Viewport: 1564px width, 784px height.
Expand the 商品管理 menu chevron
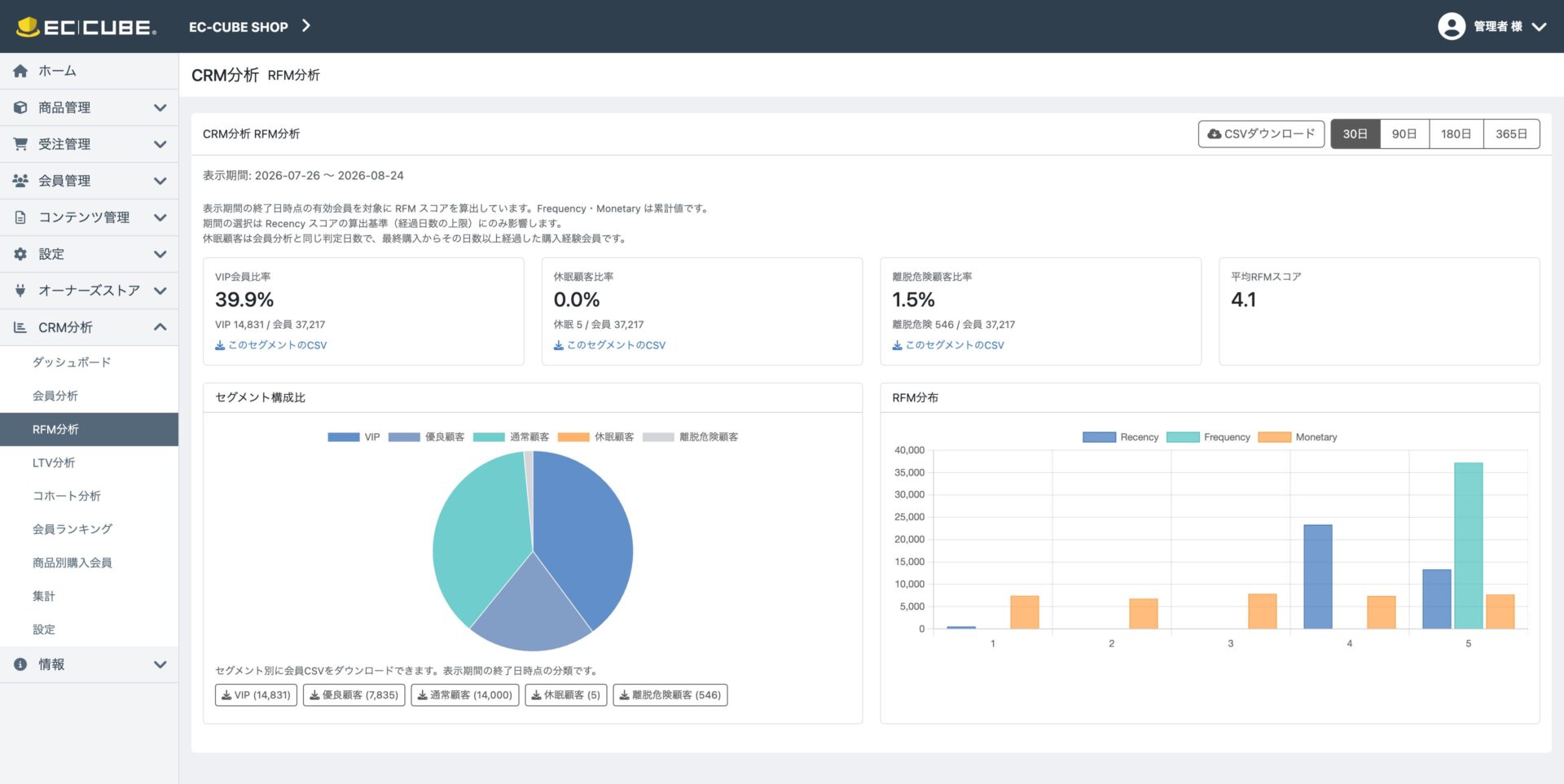click(160, 107)
